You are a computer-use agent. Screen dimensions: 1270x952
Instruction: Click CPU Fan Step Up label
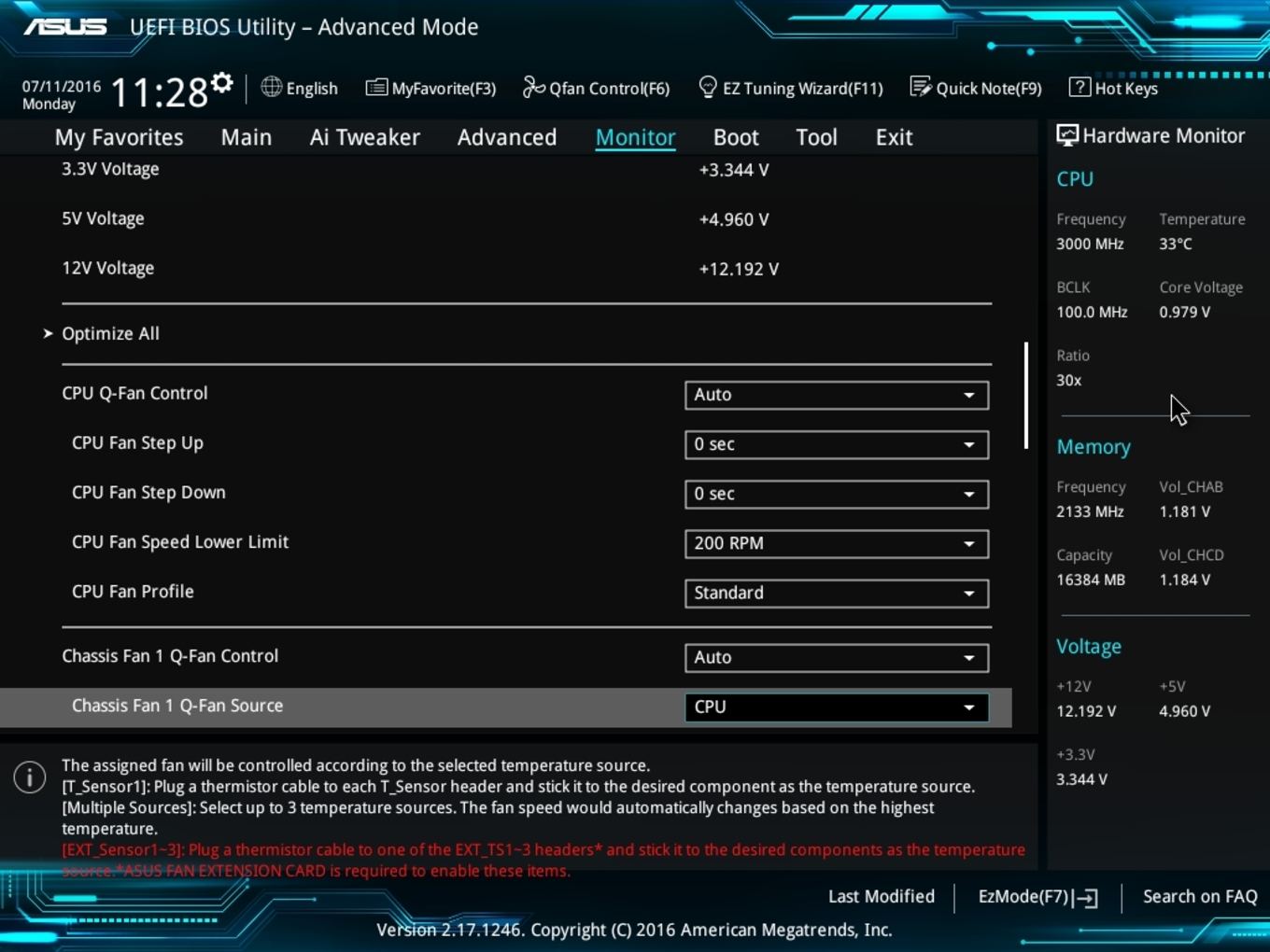[x=137, y=443]
